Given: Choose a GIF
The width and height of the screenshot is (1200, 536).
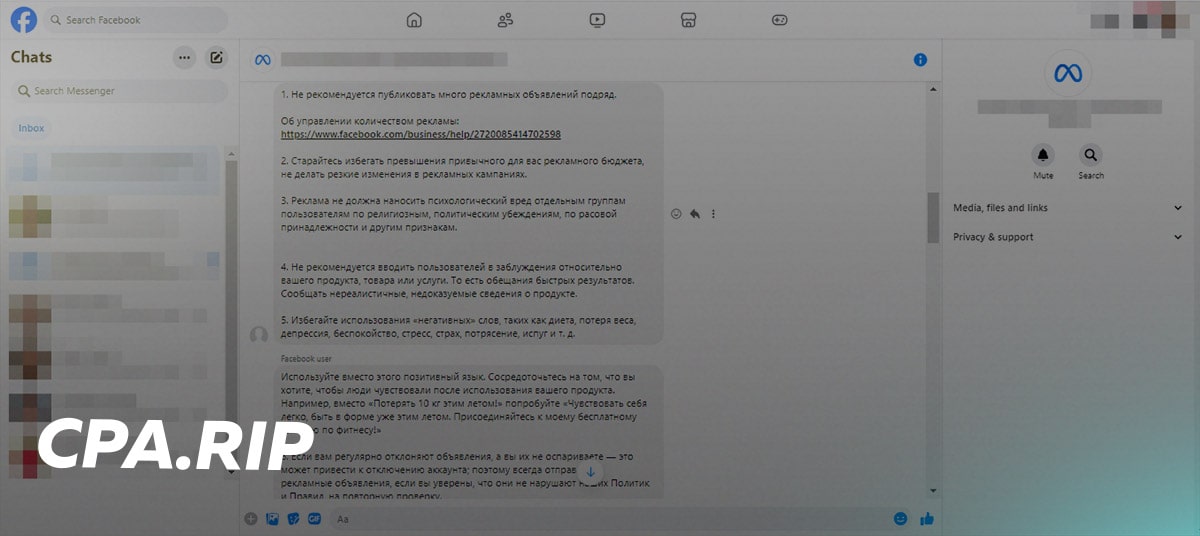Looking at the screenshot, I should (314, 519).
